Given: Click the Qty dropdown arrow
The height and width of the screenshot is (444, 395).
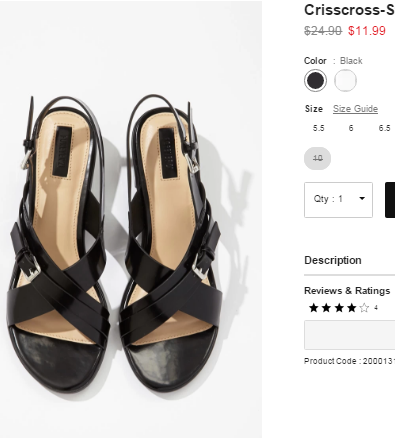Looking at the screenshot, I should coord(362,199).
